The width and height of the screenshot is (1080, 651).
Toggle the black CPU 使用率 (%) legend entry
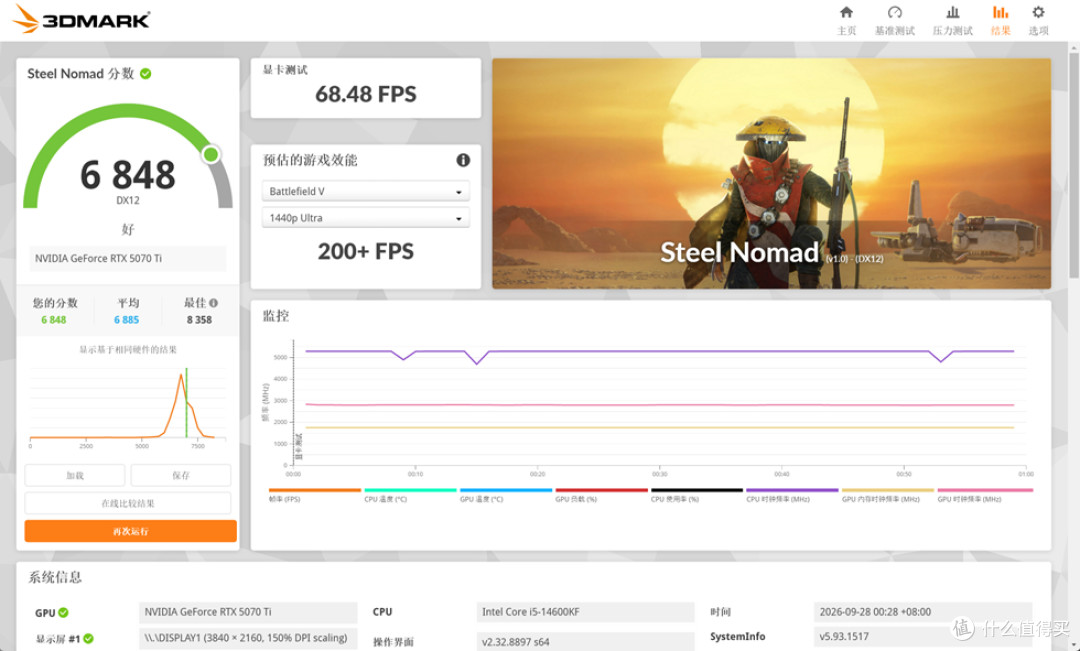(x=697, y=494)
